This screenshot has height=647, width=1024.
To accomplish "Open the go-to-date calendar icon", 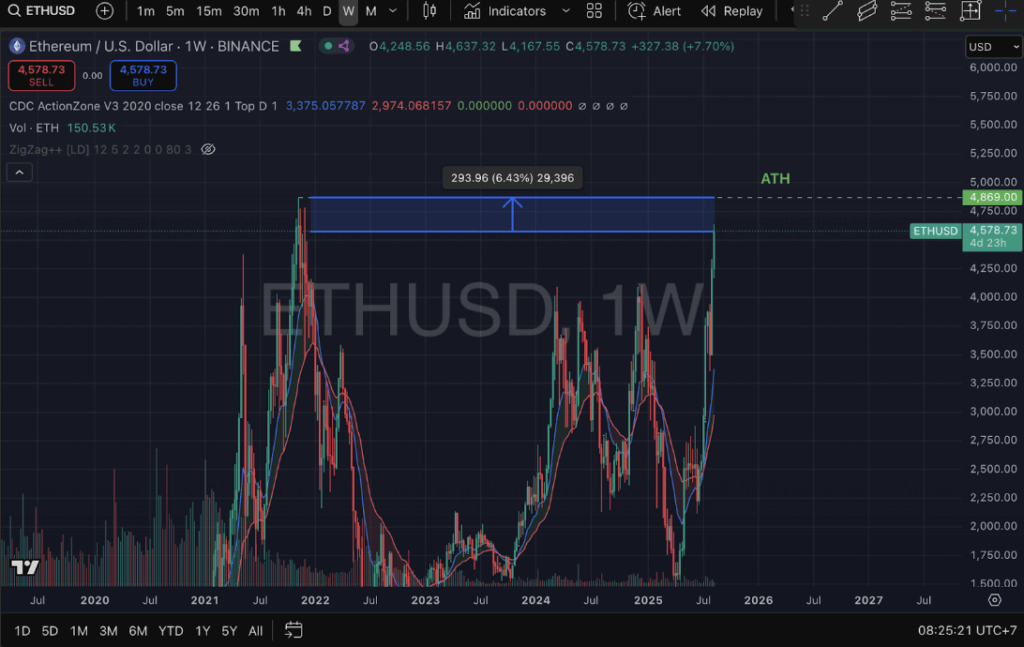I will (x=293, y=630).
